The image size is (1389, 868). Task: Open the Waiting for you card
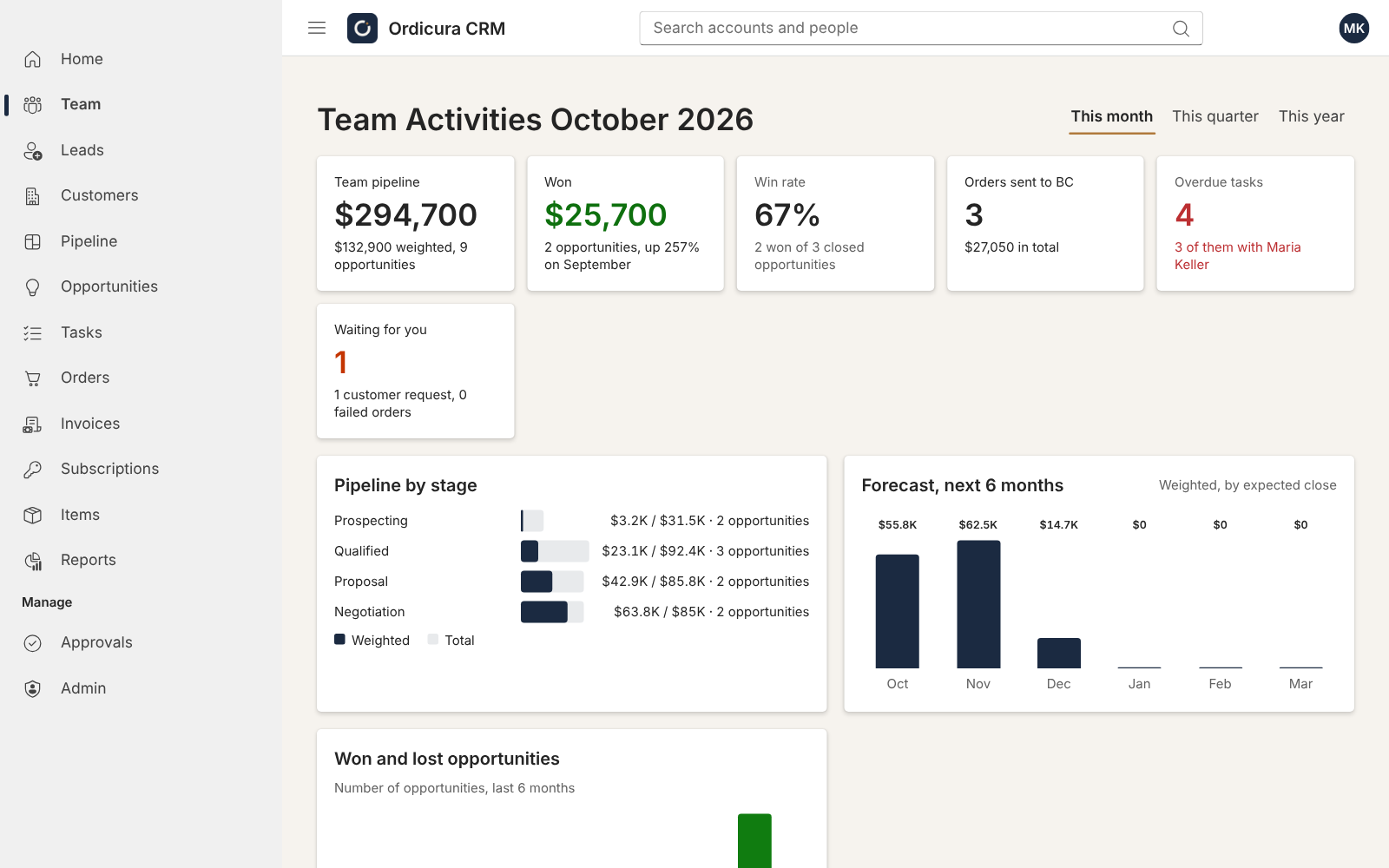[416, 372]
